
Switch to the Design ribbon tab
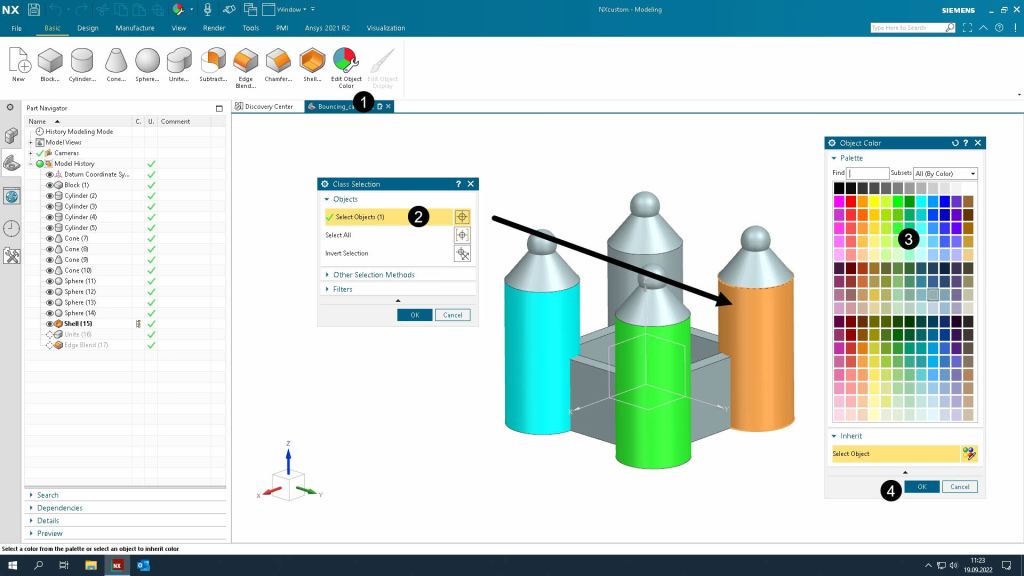click(88, 28)
